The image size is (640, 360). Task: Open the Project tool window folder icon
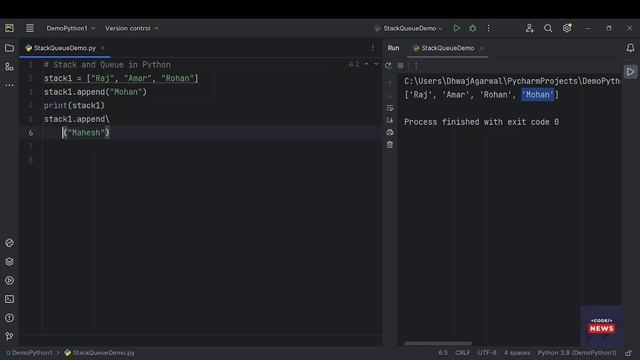coord(9,48)
